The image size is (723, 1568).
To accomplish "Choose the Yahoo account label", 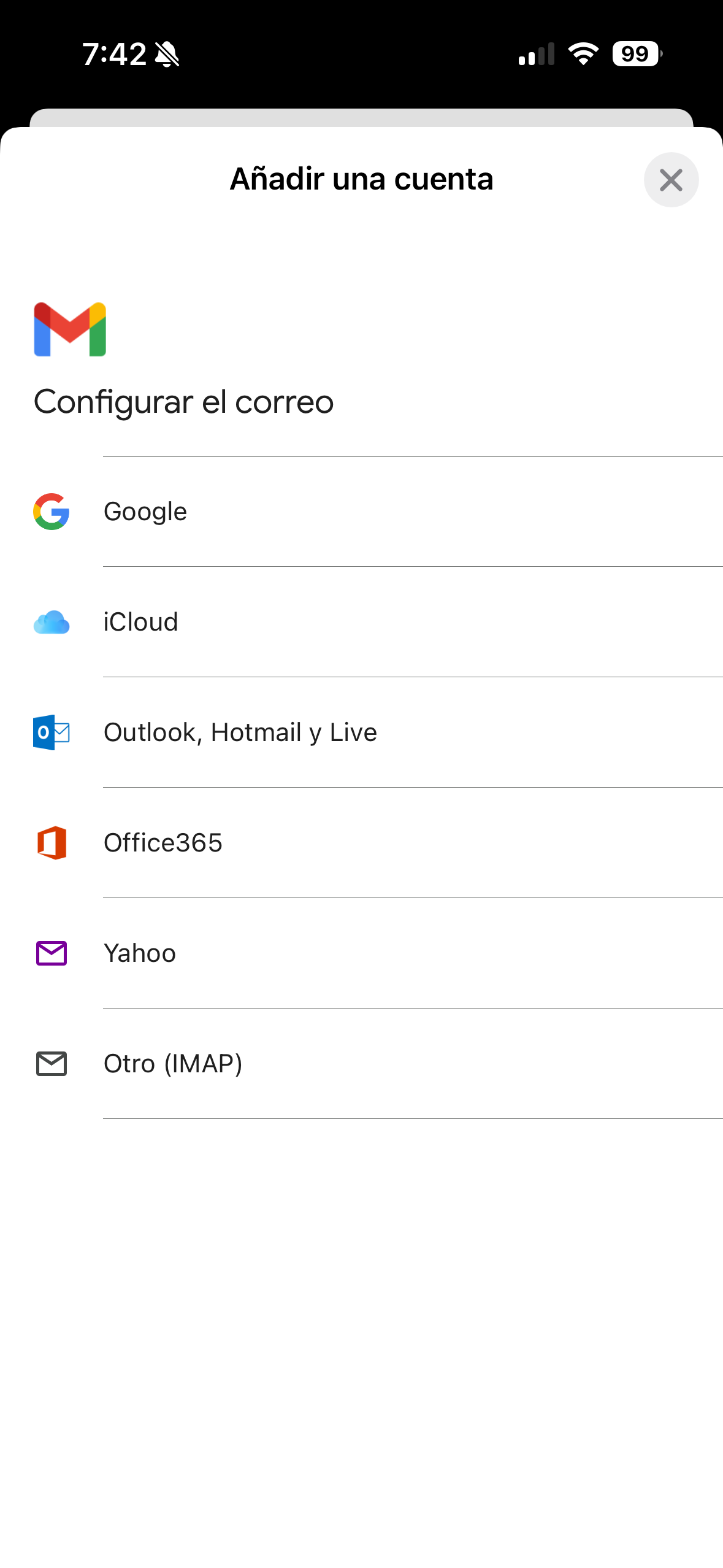I will coord(140,953).
